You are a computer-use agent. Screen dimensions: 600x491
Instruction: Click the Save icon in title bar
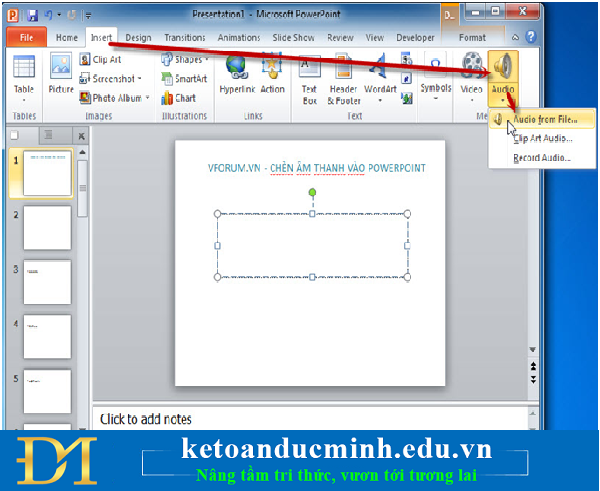tap(33, 15)
